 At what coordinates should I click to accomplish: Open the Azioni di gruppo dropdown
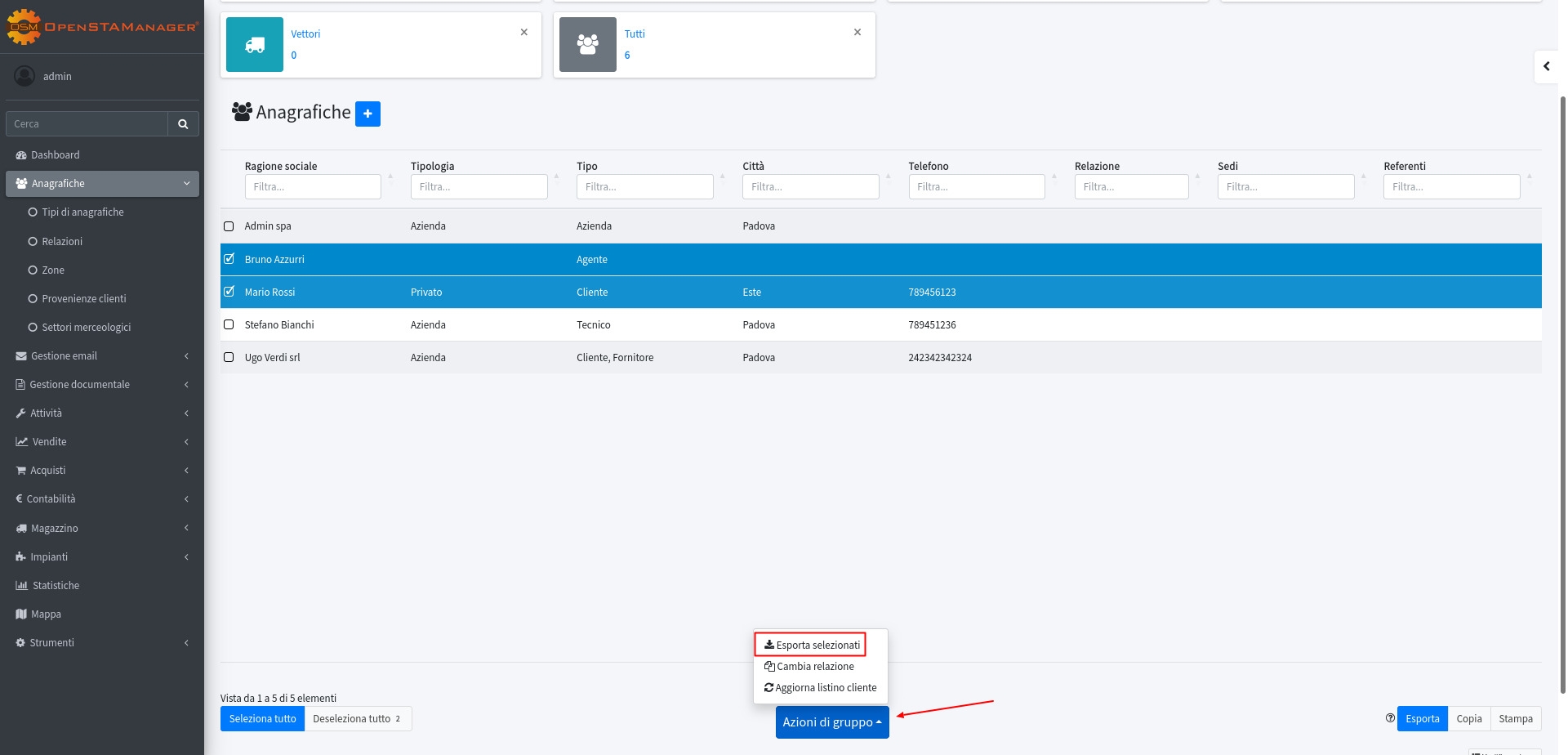click(x=831, y=722)
